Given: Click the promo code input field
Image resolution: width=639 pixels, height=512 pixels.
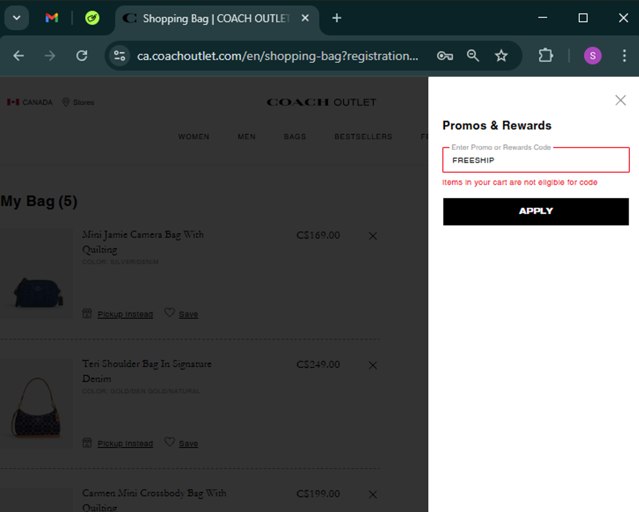Looking at the screenshot, I should coord(536,160).
